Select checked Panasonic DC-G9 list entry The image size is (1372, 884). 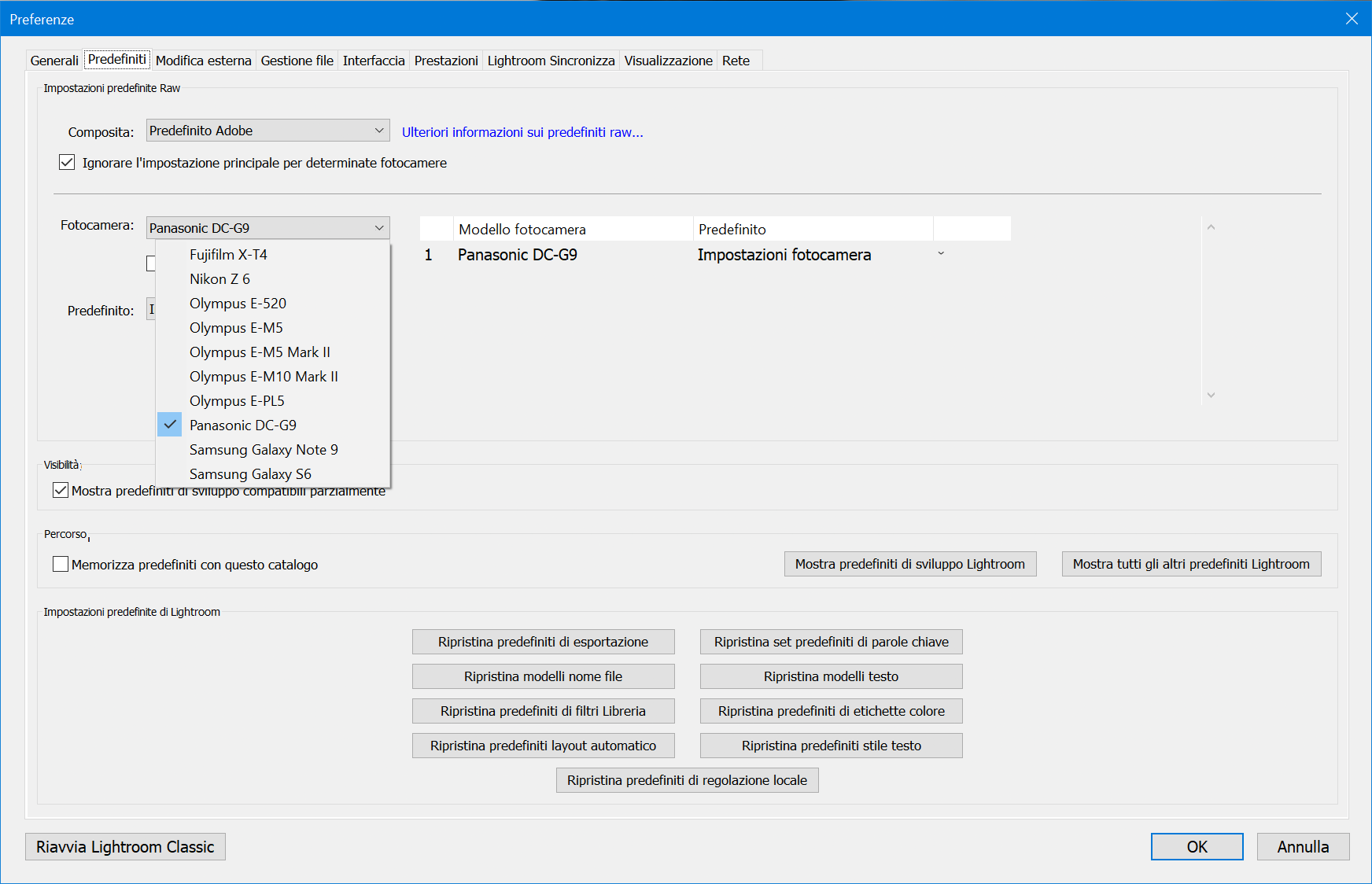tap(273, 425)
